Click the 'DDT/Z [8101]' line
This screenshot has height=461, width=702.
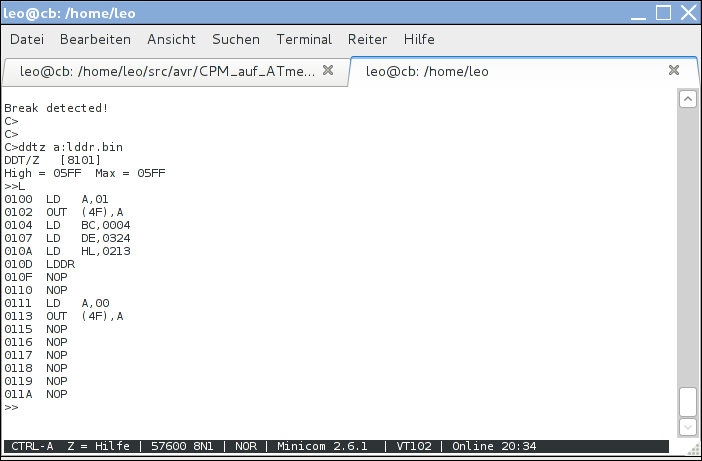52,160
